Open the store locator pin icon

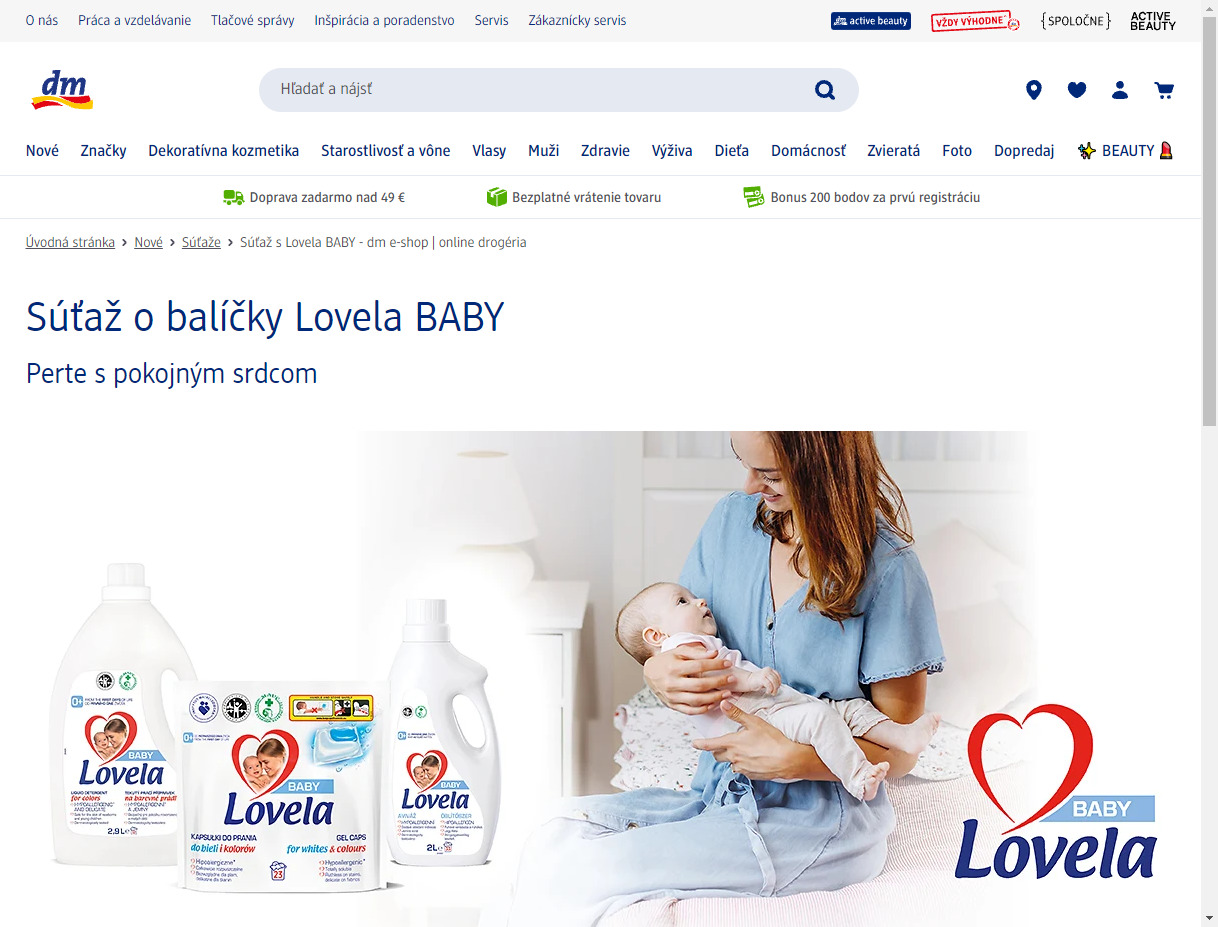coord(1034,90)
